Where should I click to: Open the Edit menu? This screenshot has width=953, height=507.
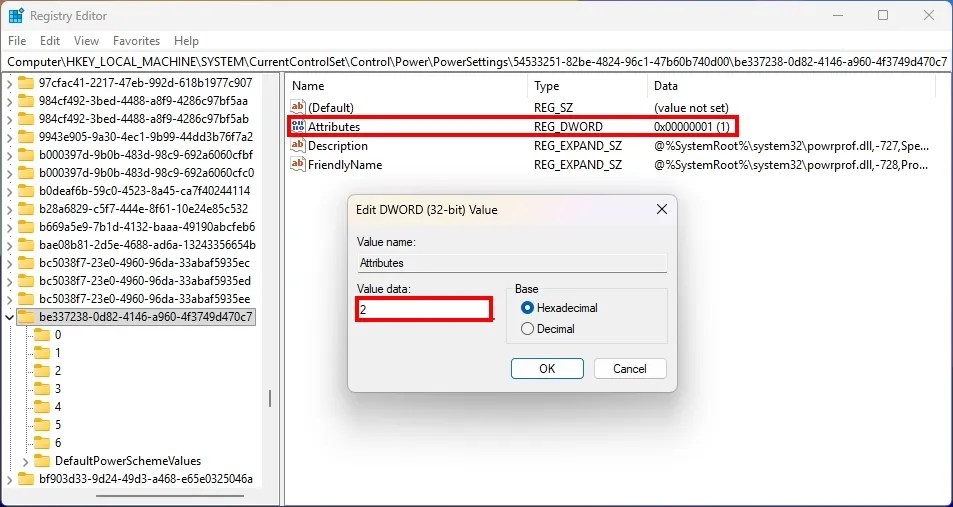(x=50, y=41)
